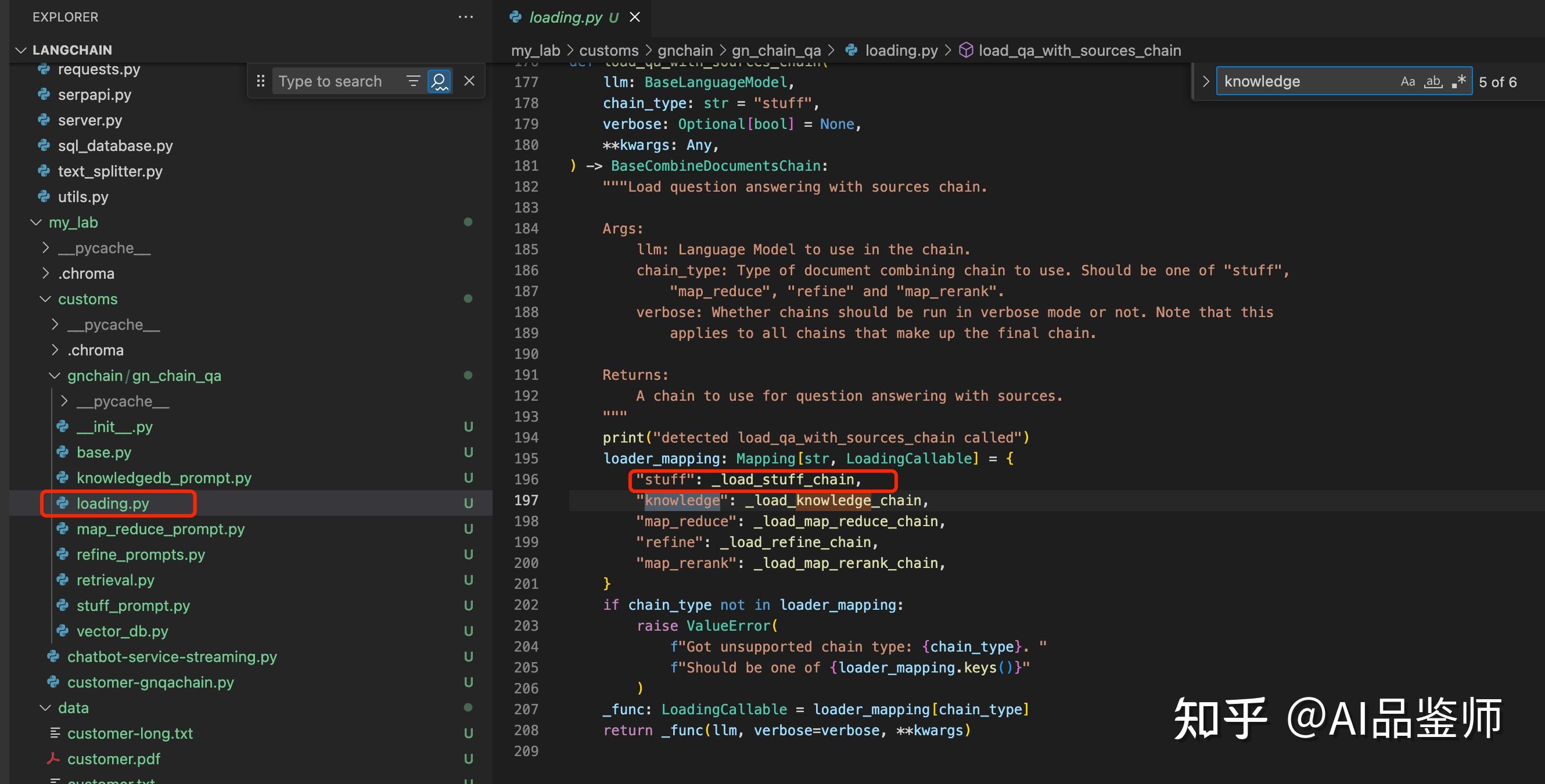Open customer.pdf file in explorer
1545x784 pixels.
point(113,759)
